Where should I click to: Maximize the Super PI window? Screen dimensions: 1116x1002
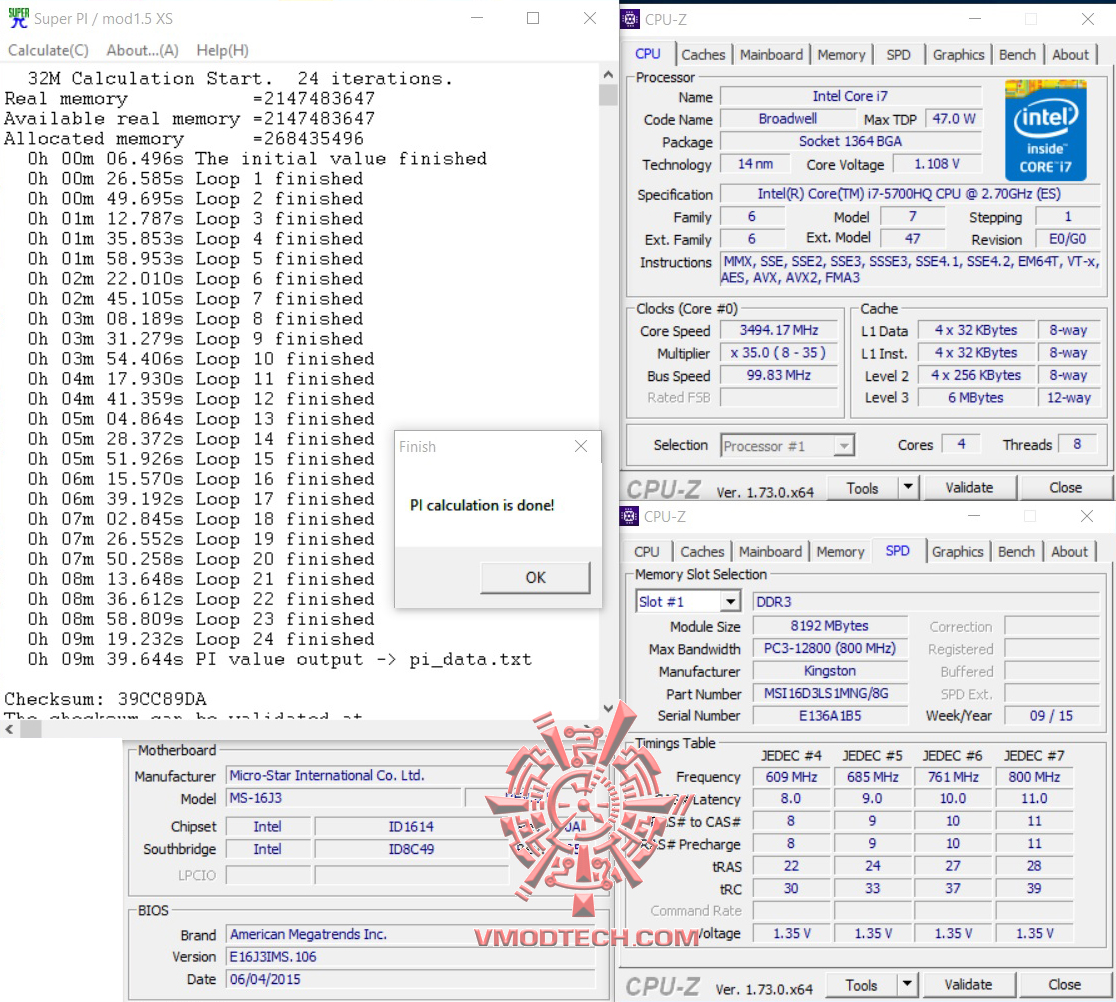532,19
